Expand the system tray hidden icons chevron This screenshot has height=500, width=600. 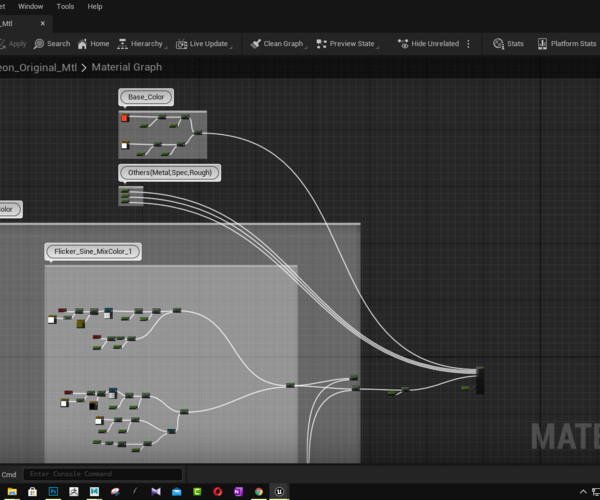click(x=583, y=491)
